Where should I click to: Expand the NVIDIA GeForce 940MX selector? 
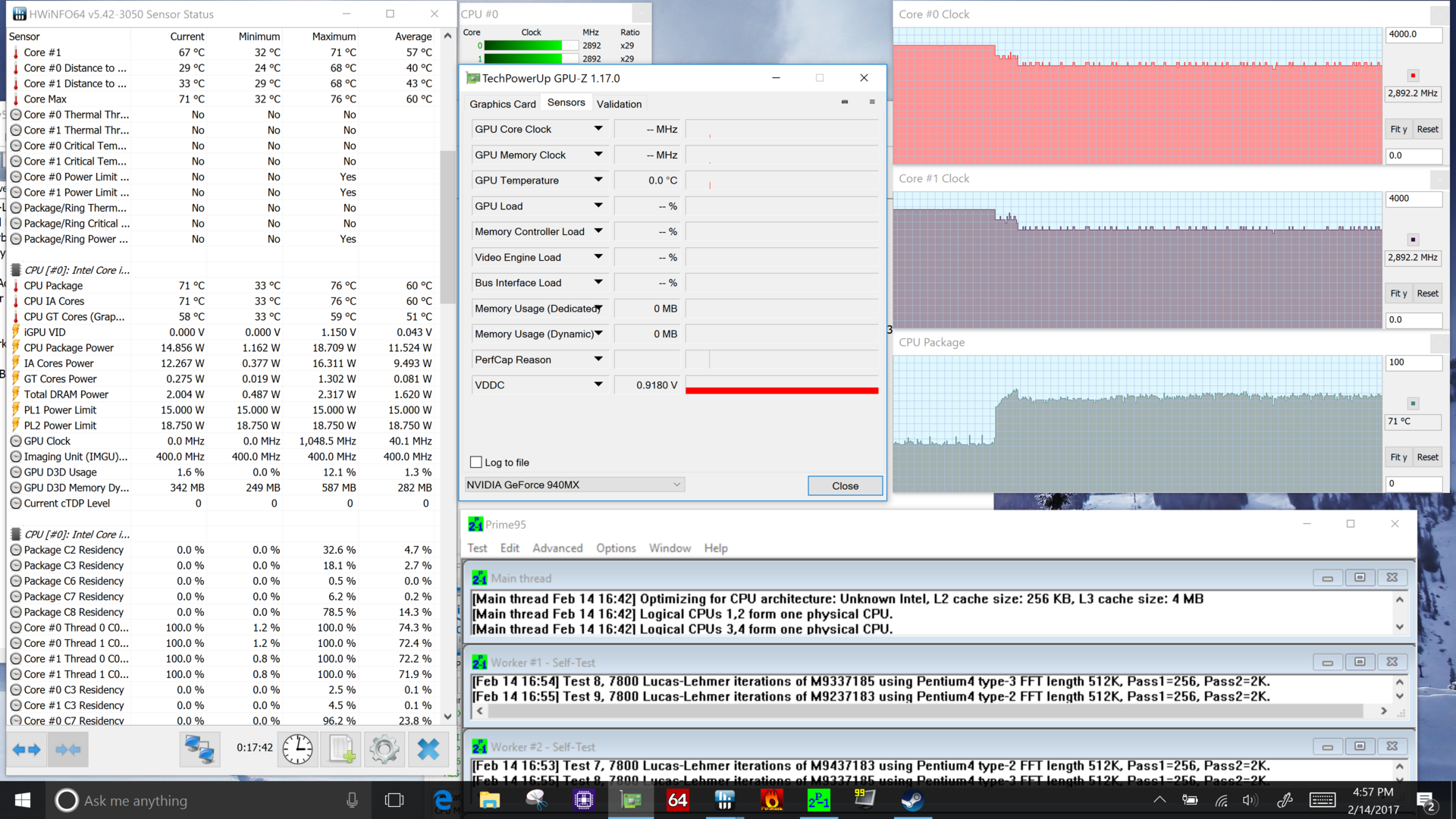[x=574, y=485]
